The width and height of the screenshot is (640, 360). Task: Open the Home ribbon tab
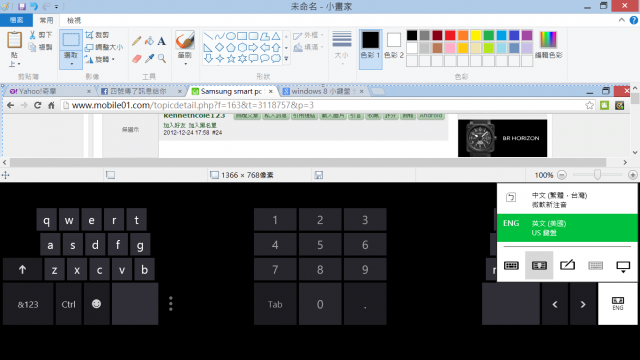point(46,20)
